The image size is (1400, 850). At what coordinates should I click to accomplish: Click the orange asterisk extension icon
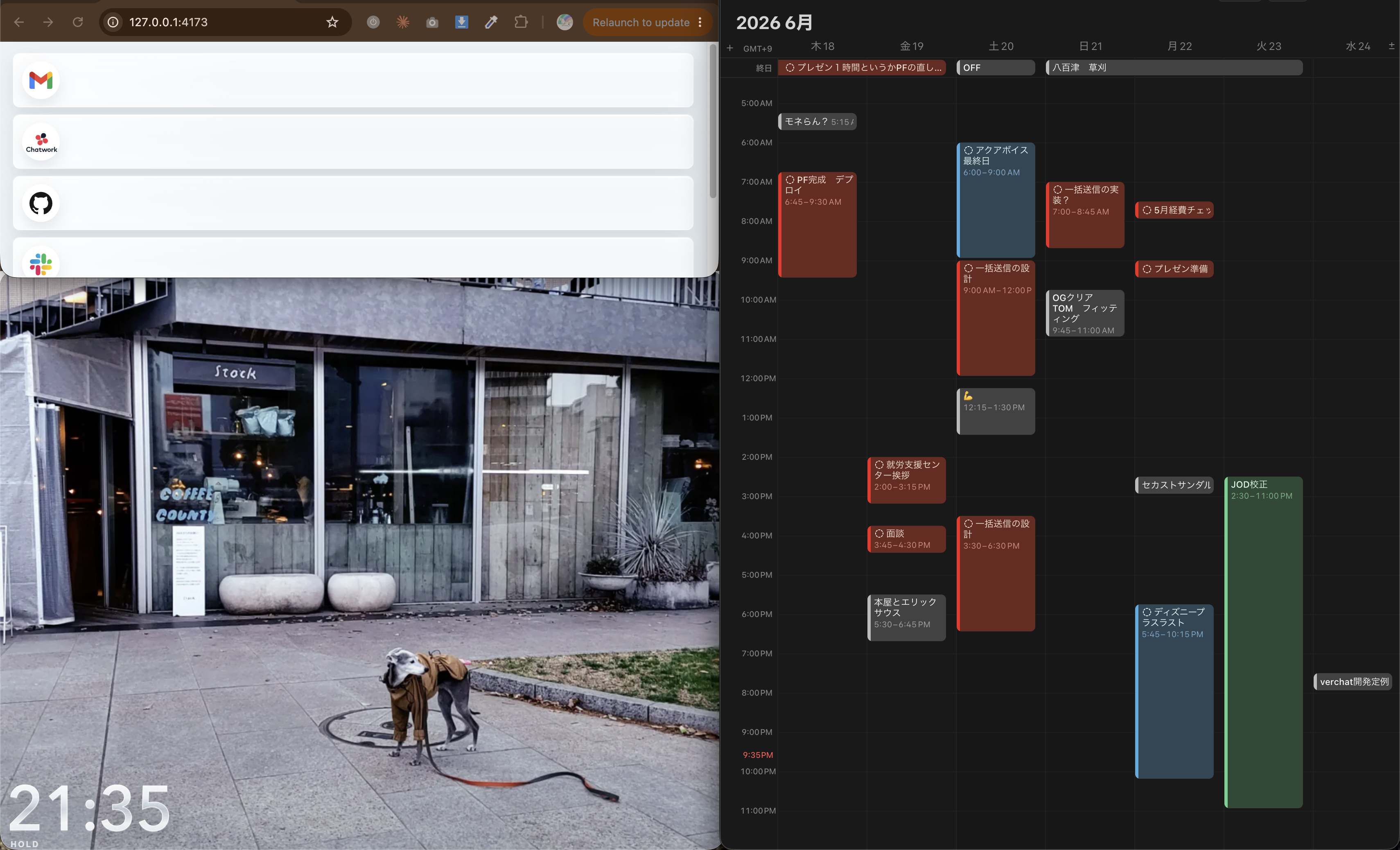pyautogui.click(x=403, y=22)
